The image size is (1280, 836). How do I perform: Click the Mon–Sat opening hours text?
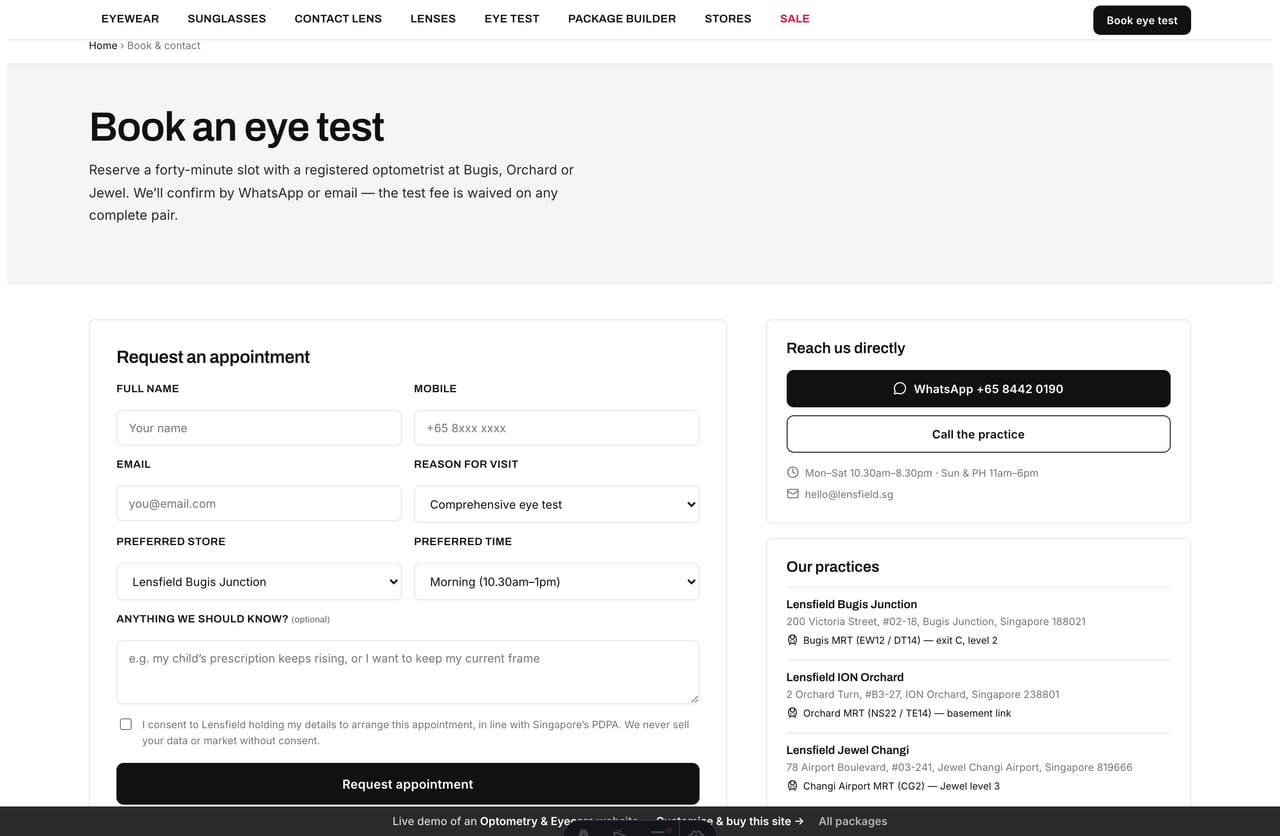tap(922, 473)
